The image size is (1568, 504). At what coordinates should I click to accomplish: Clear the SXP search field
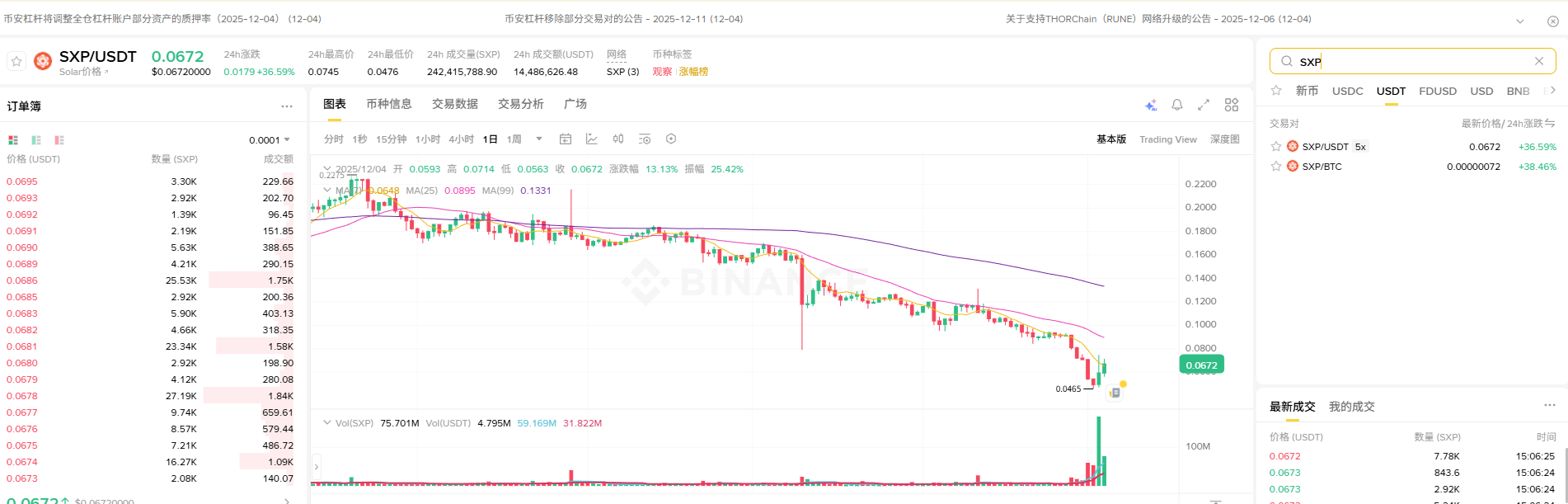[x=1538, y=61]
